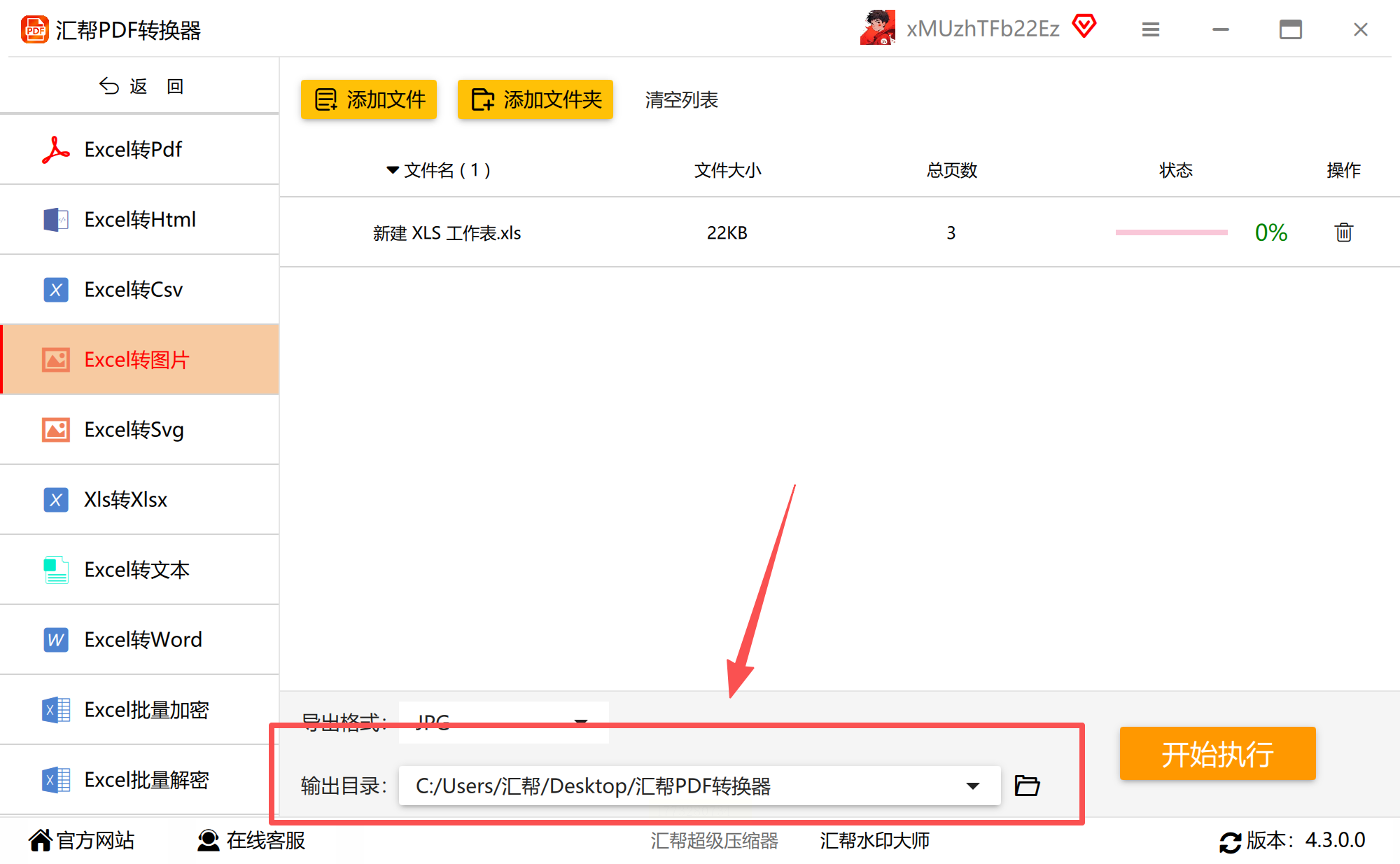Choose Excel转Word in sidebar
The height and width of the screenshot is (864, 1400).
(143, 639)
